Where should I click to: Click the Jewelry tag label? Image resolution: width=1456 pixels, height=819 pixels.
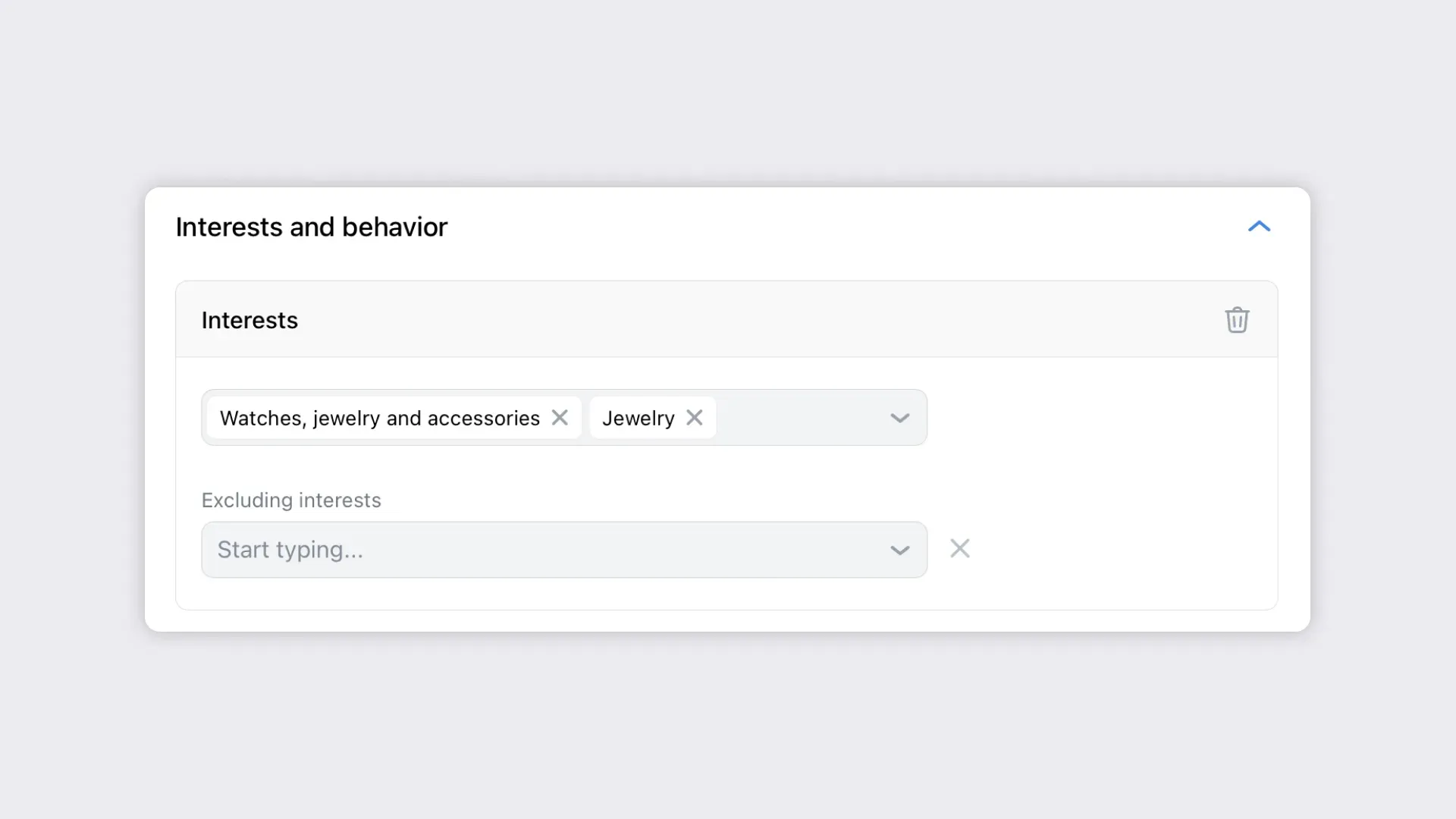pyautogui.click(x=638, y=418)
